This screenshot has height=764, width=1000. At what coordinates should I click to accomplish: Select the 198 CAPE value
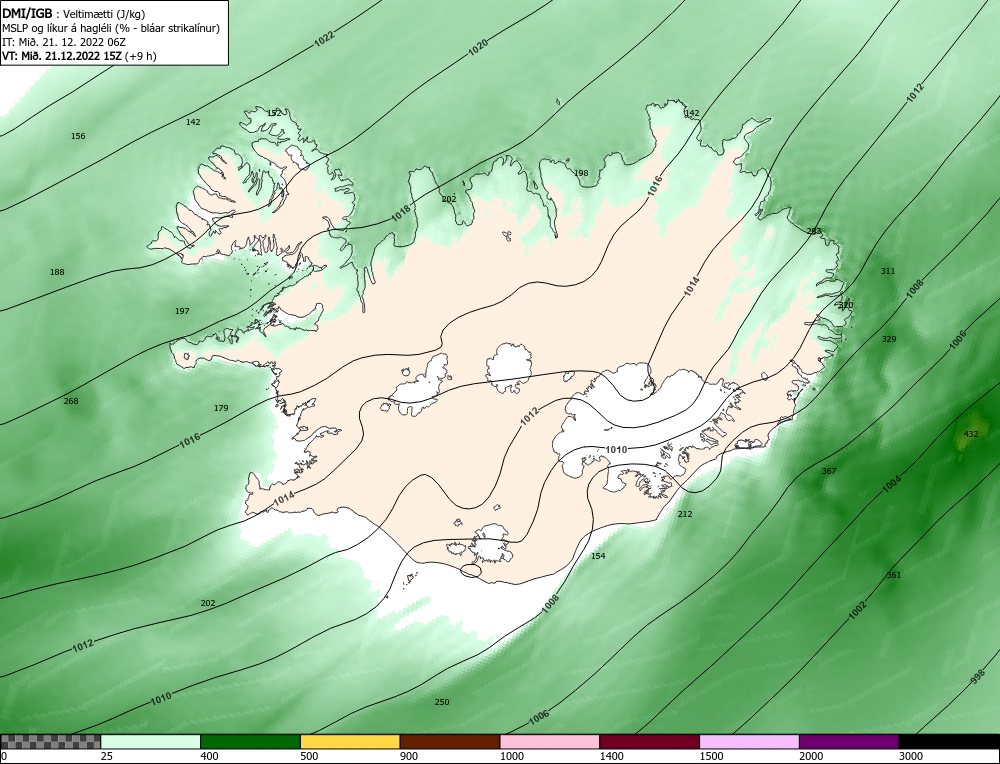tap(581, 173)
